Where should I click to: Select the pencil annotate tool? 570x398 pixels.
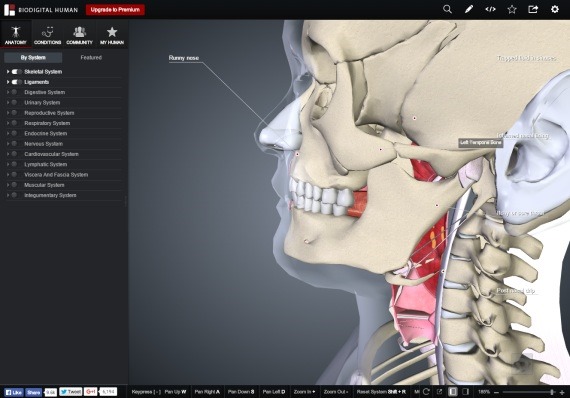469,9
